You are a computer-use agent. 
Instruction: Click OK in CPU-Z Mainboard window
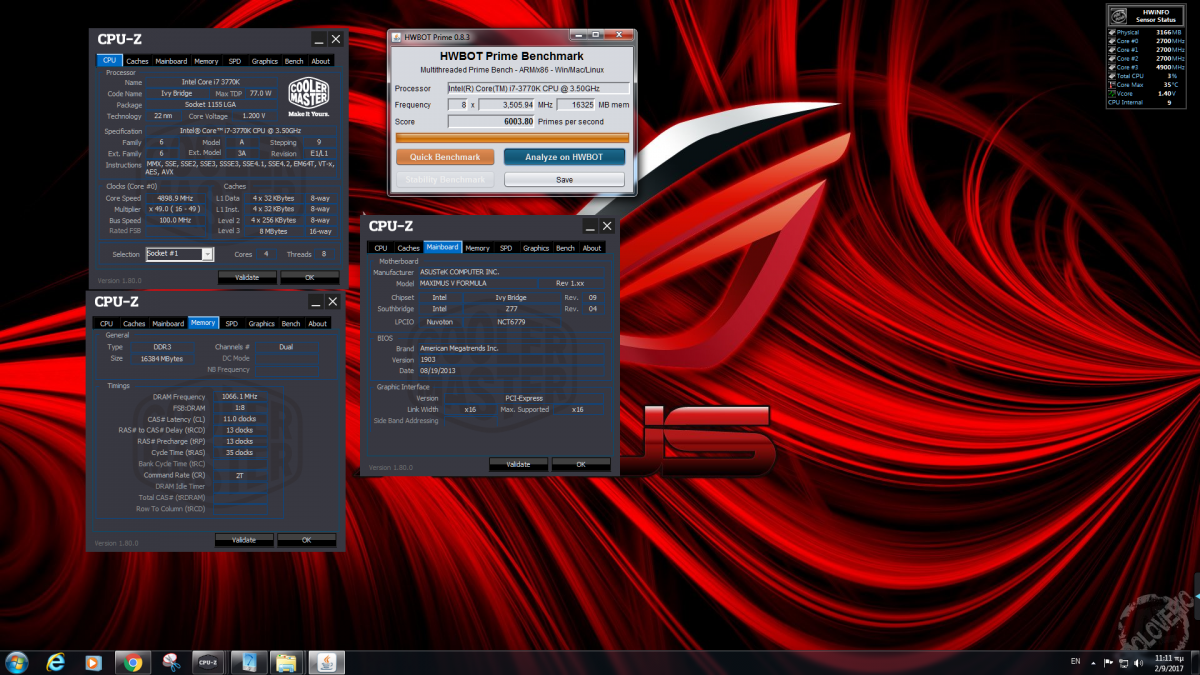[x=581, y=465]
